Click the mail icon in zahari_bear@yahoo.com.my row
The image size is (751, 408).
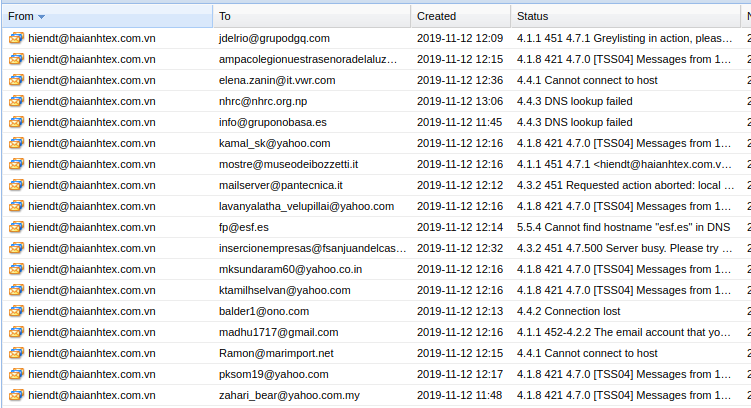[16, 395]
